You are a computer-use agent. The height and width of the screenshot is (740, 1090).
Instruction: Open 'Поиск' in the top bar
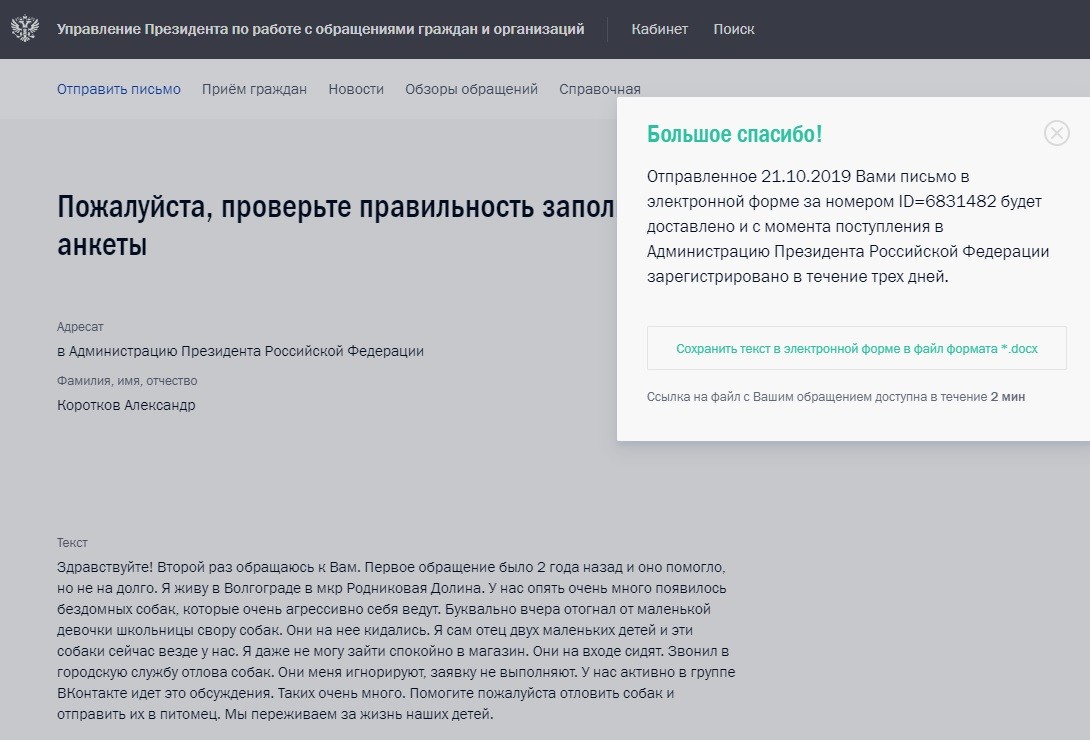click(x=733, y=29)
